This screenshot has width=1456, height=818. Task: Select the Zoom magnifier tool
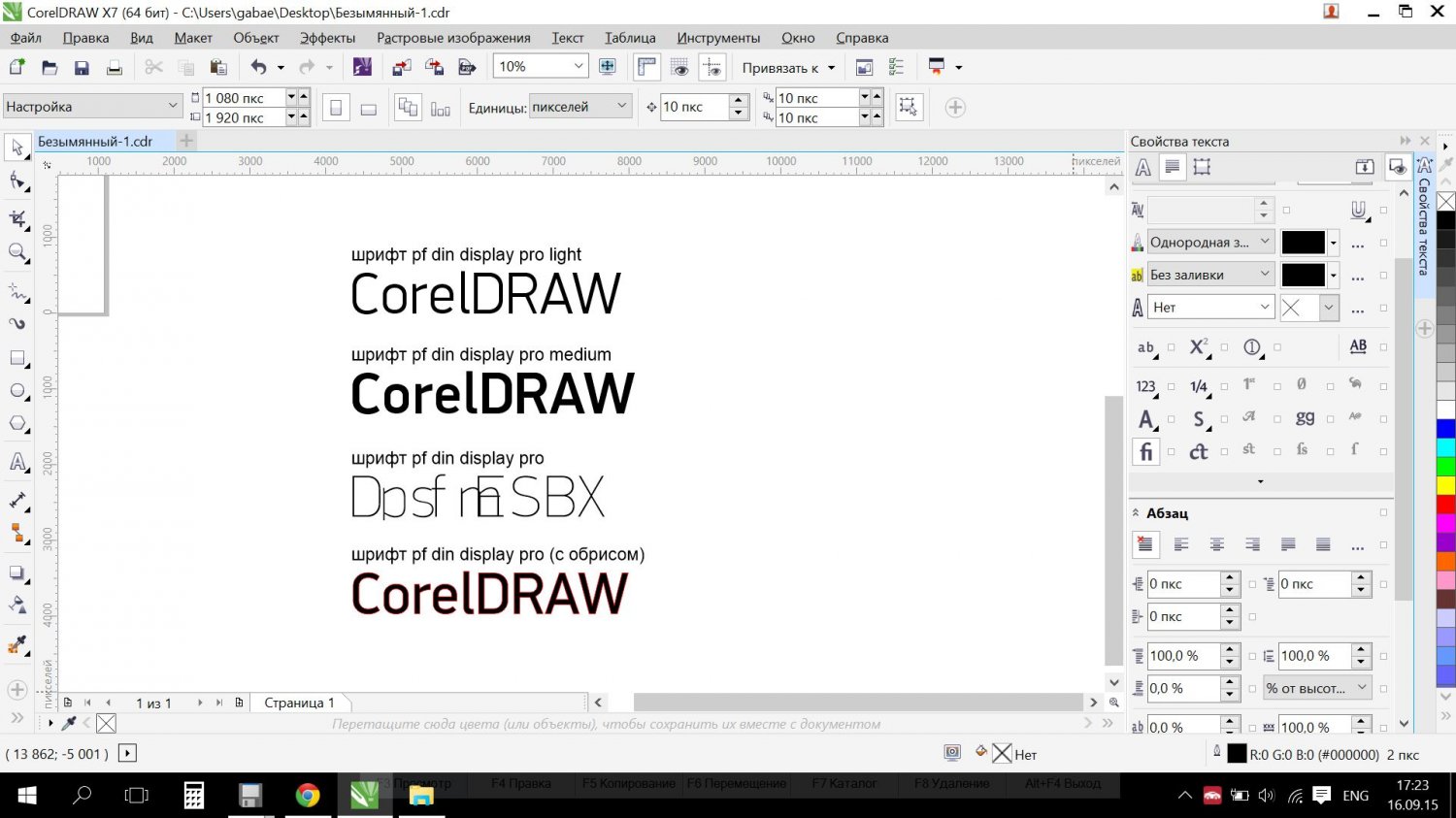click(17, 253)
